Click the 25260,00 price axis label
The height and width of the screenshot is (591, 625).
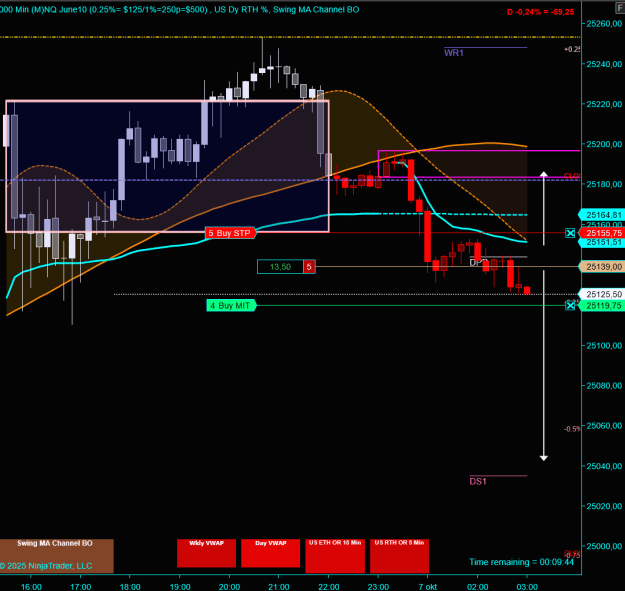(604, 24)
